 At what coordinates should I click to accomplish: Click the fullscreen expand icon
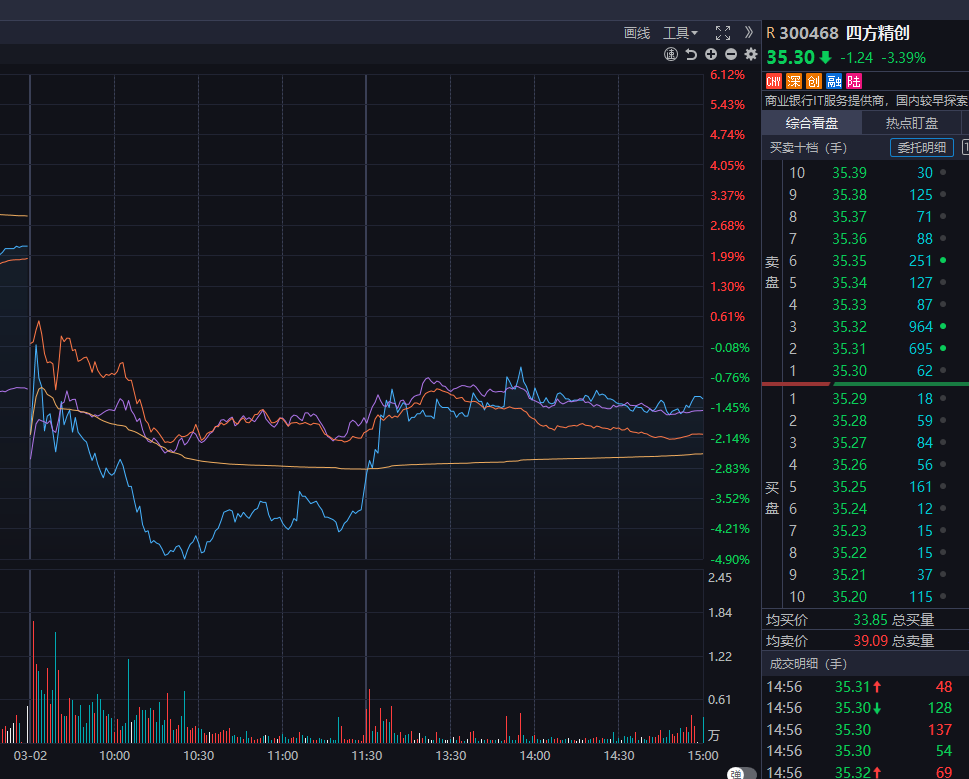click(723, 33)
